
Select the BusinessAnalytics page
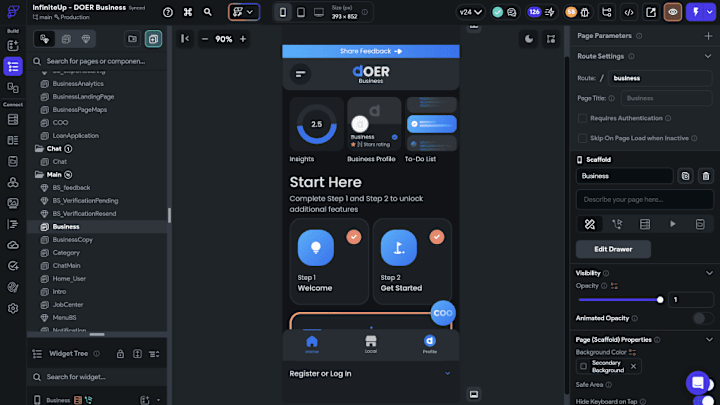[x=78, y=84]
